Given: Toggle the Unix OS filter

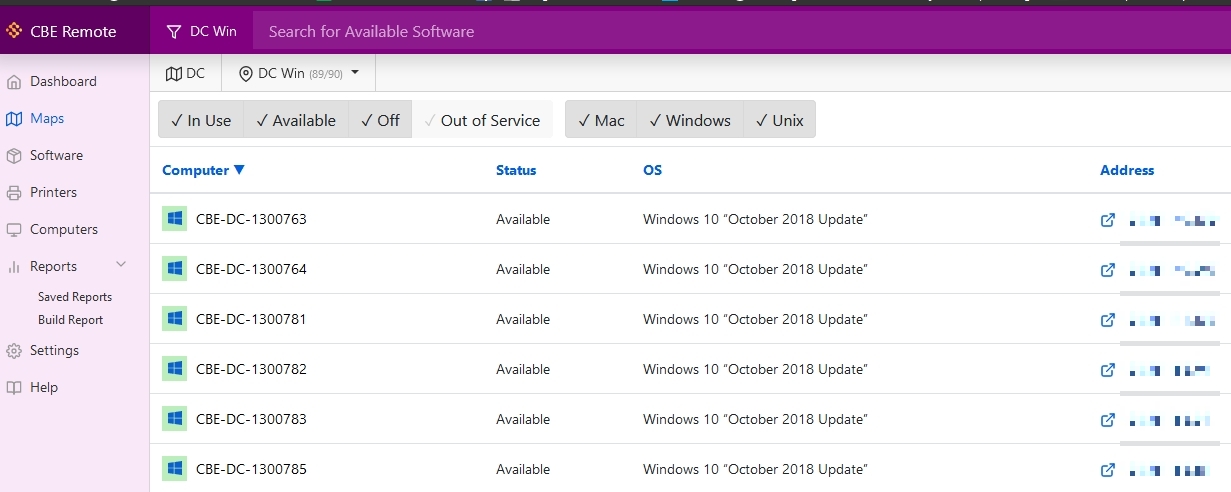Looking at the screenshot, I should (x=780, y=120).
